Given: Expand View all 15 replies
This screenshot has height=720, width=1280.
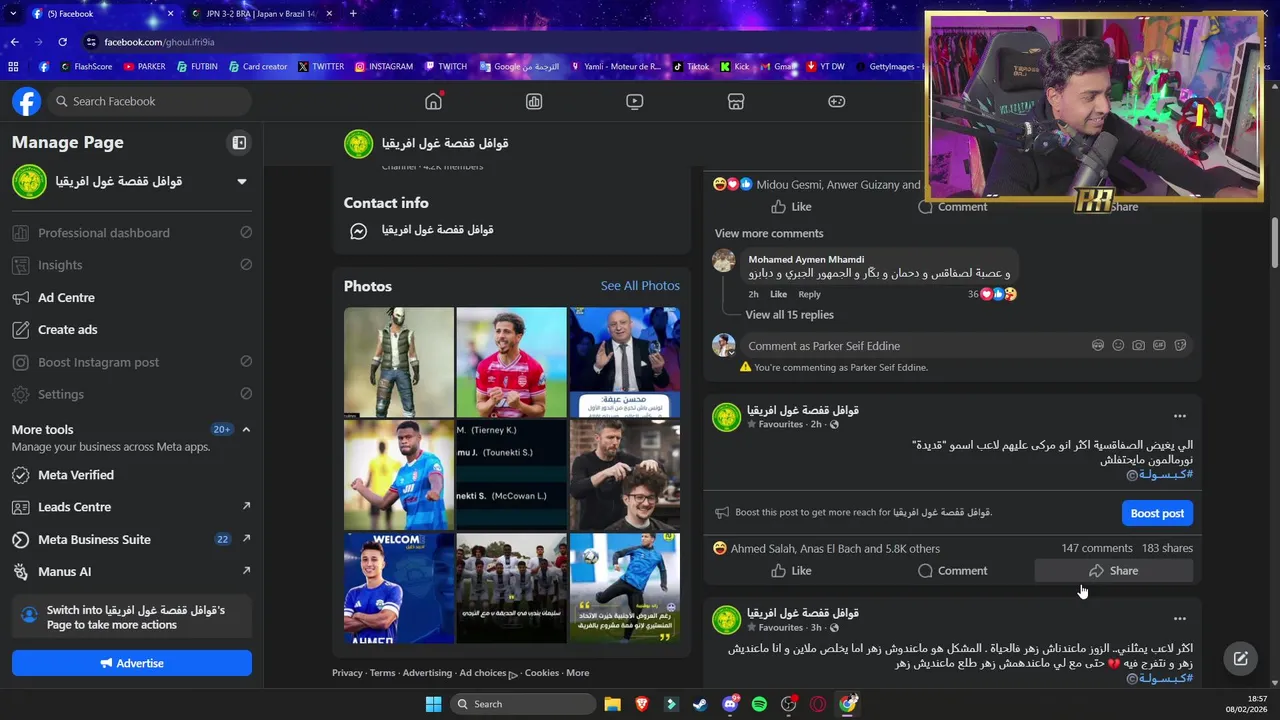Looking at the screenshot, I should 789,315.
